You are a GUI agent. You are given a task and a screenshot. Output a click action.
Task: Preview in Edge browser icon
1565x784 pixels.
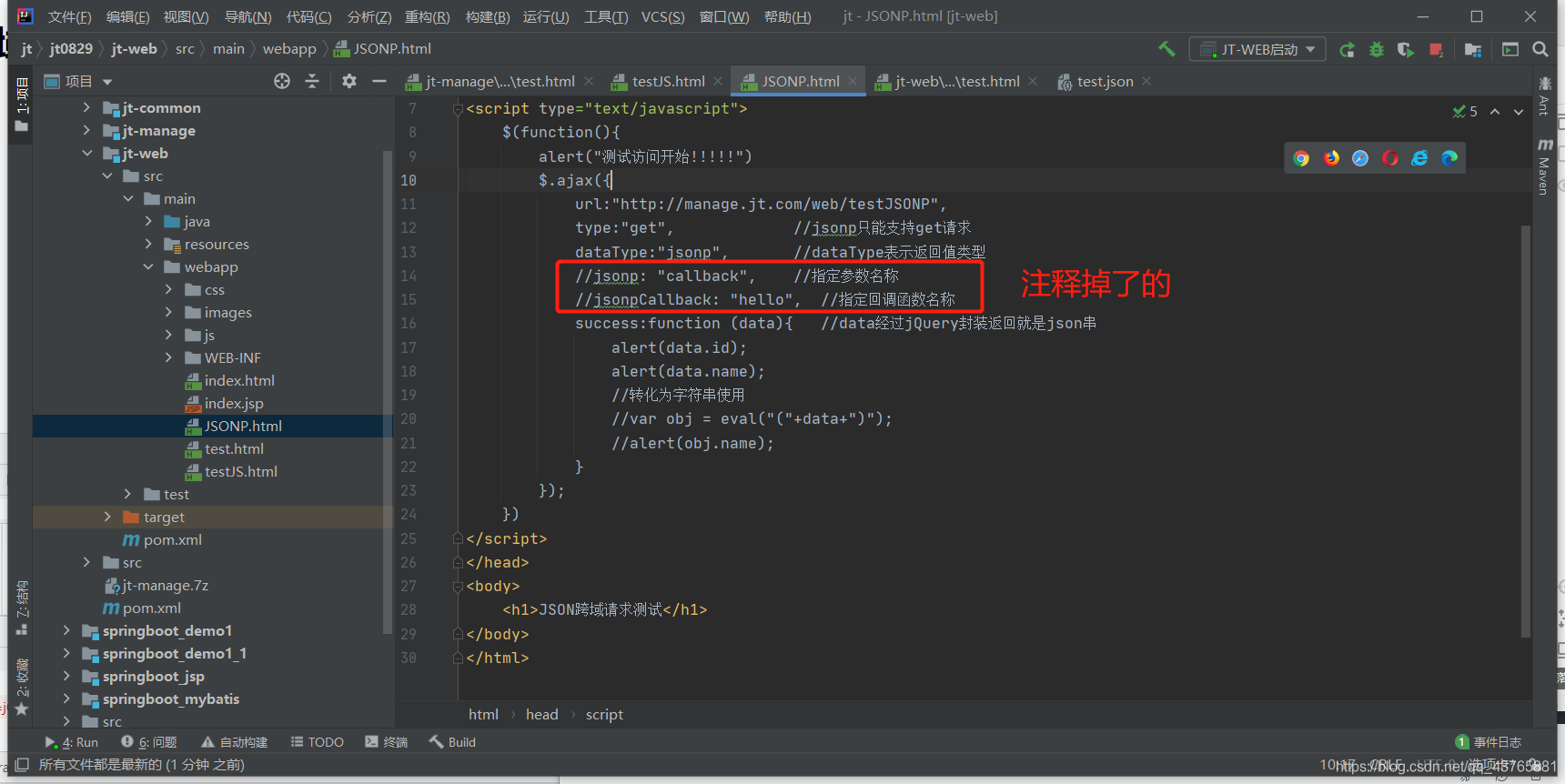[1449, 158]
